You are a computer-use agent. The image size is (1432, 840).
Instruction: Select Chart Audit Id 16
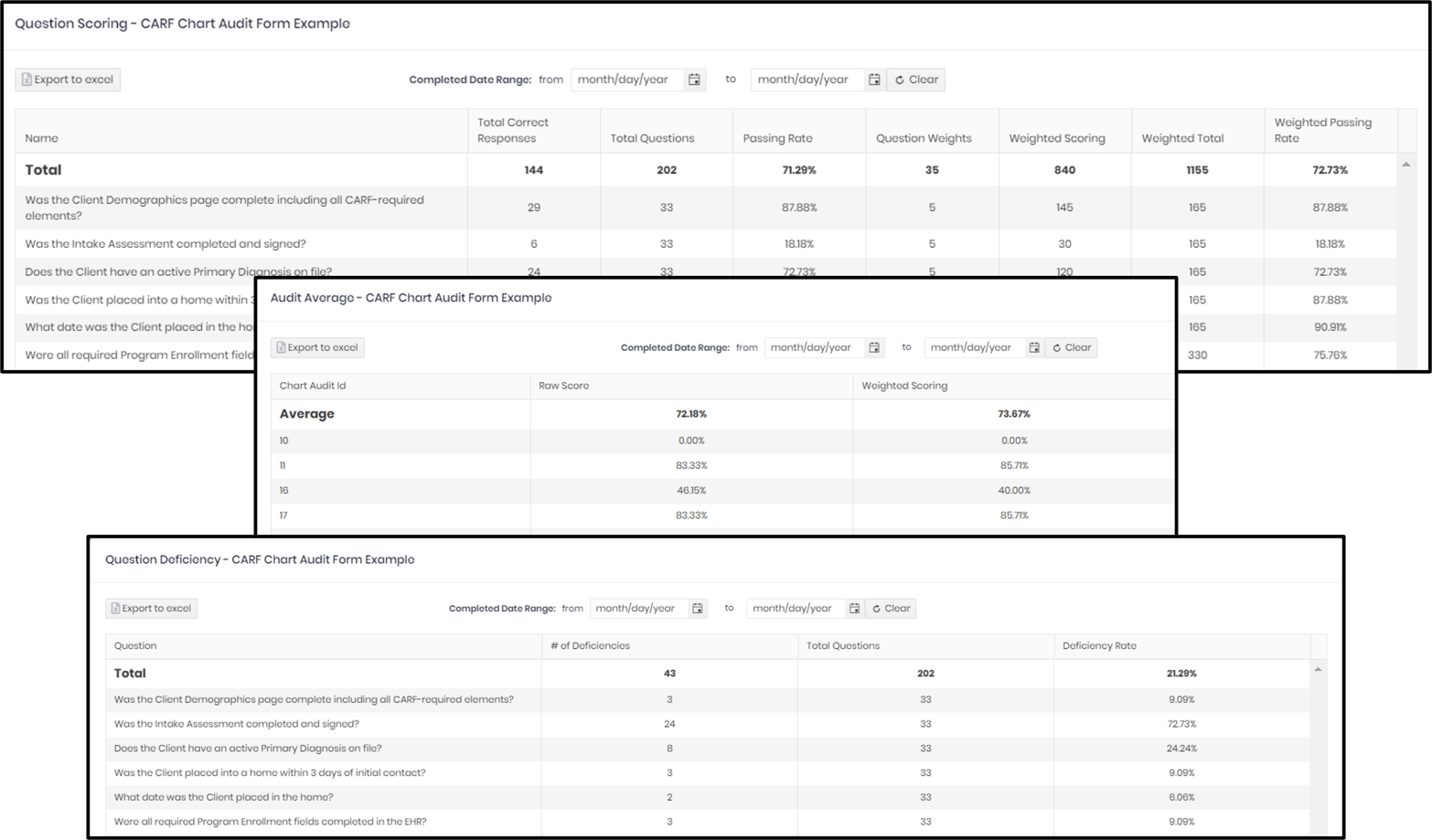[x=284, y=490]
